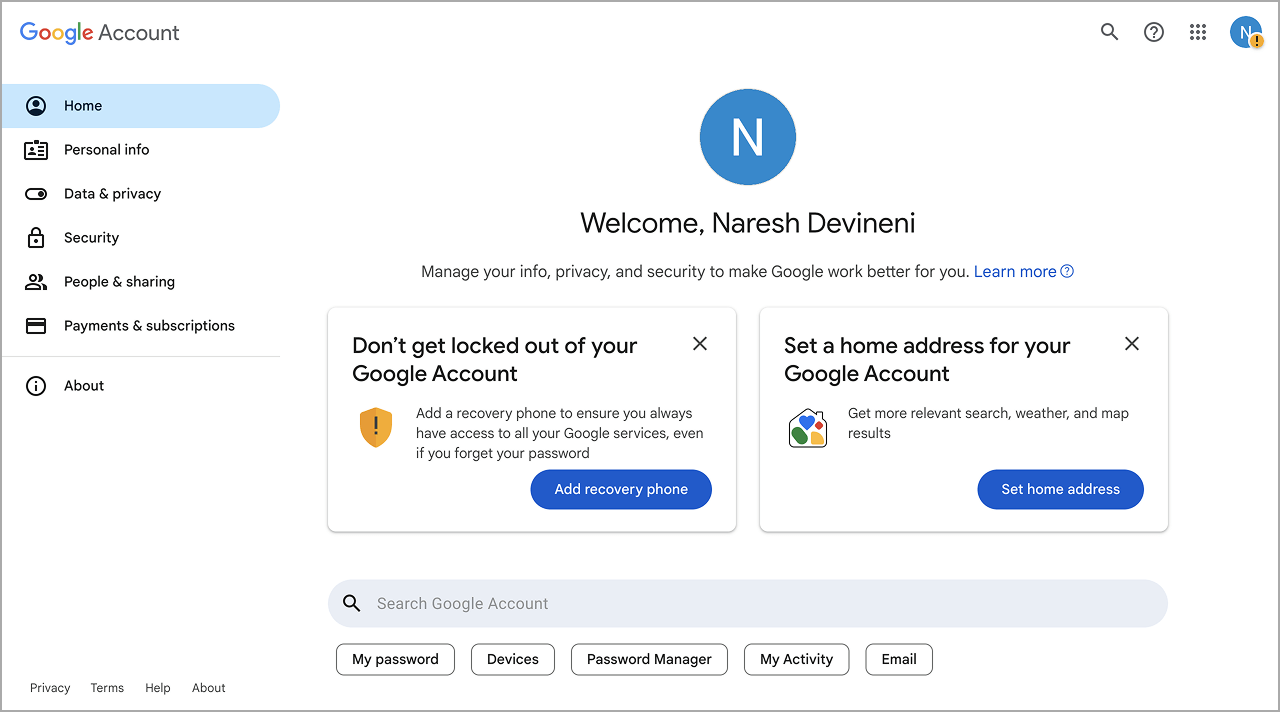Click the Password Manager chip
The image size is (1280, 712).
(x=649, y=659)
